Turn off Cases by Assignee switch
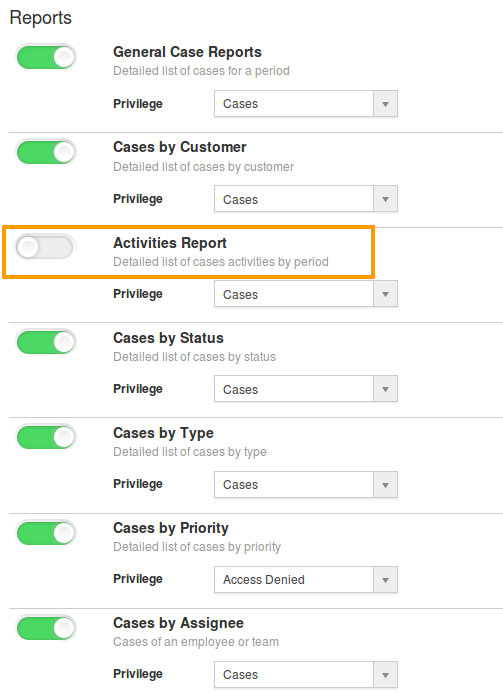Screen dimensions: 503x693 46,628
